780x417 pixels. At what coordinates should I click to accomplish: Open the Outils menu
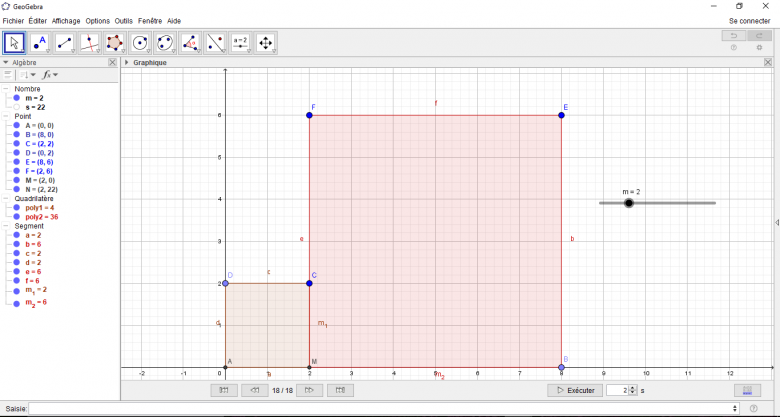click(123, 20)
